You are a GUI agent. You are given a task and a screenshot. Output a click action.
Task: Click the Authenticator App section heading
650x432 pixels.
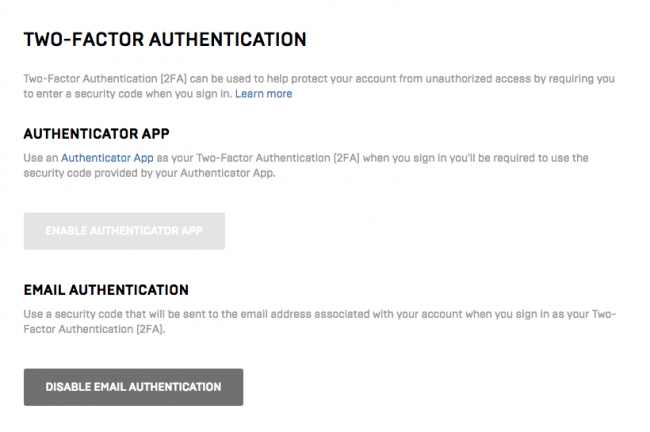pos(97,134)
